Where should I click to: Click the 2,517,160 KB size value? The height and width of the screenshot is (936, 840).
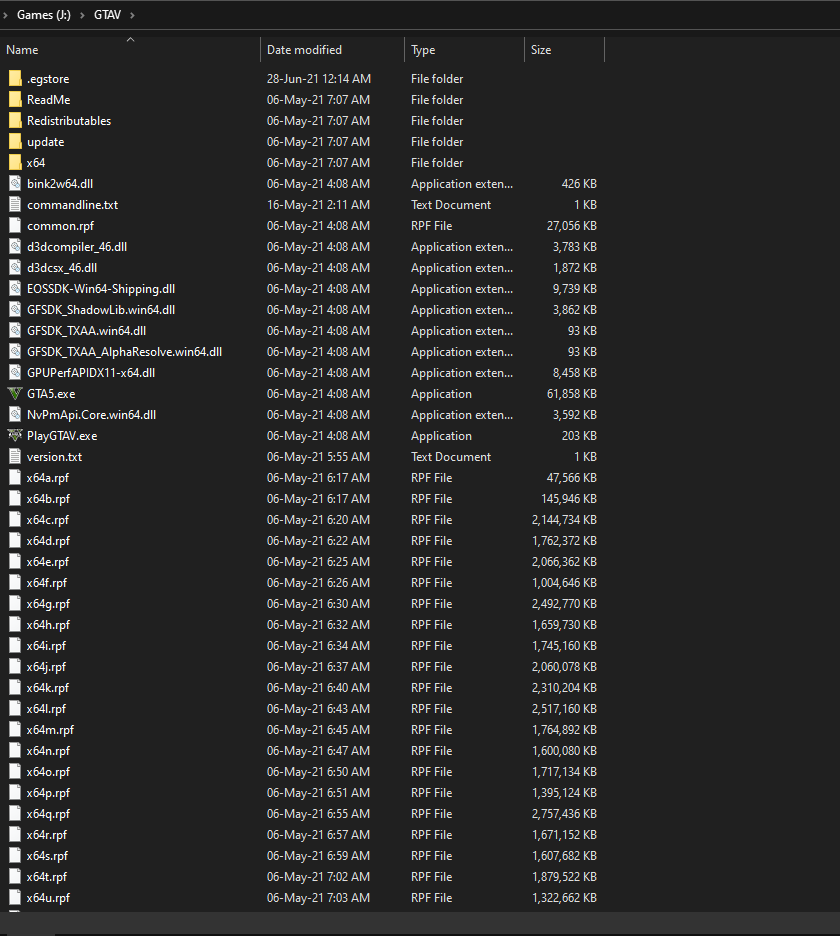564,709
